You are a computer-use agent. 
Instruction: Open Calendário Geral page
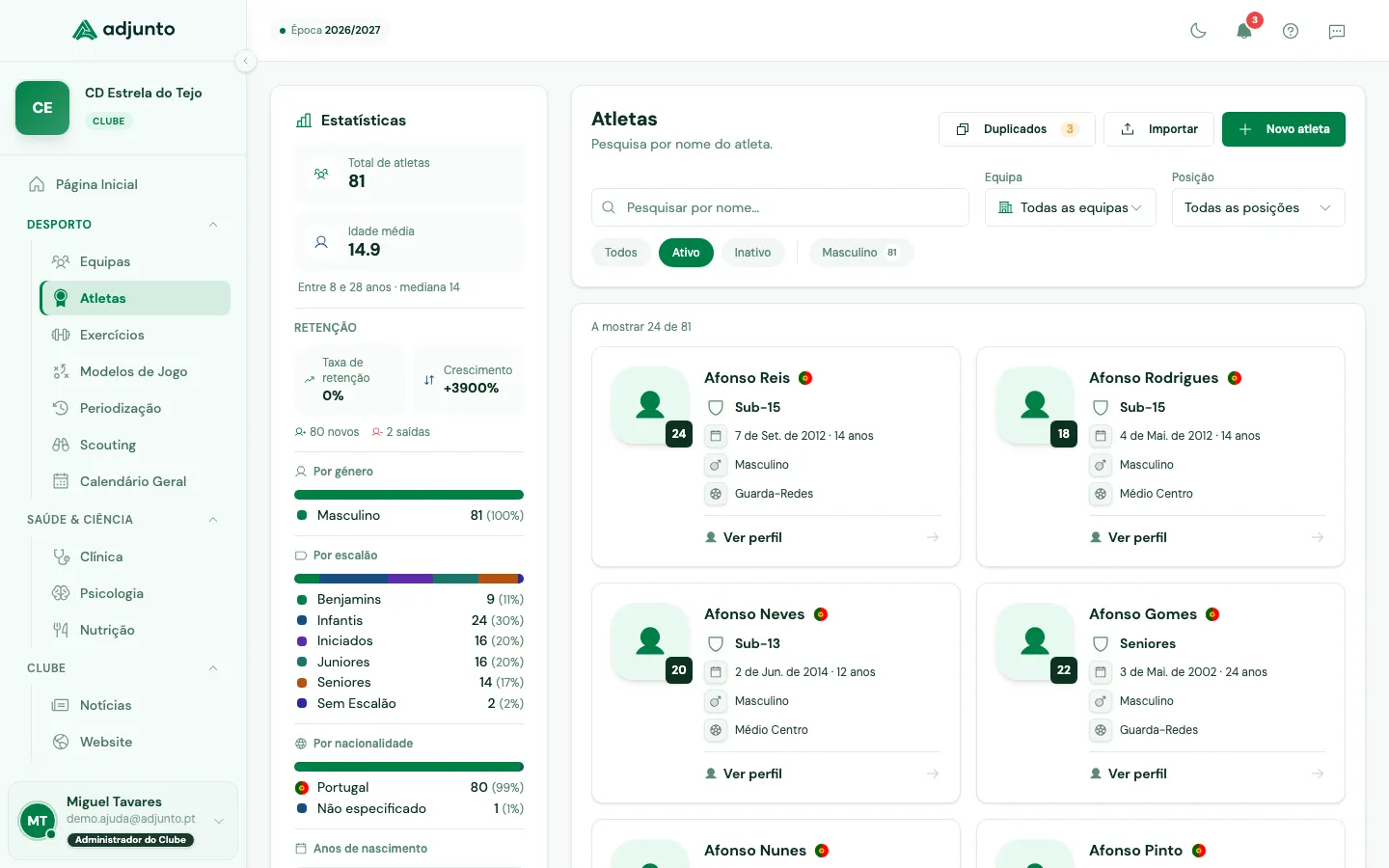(x=135, y=481)
